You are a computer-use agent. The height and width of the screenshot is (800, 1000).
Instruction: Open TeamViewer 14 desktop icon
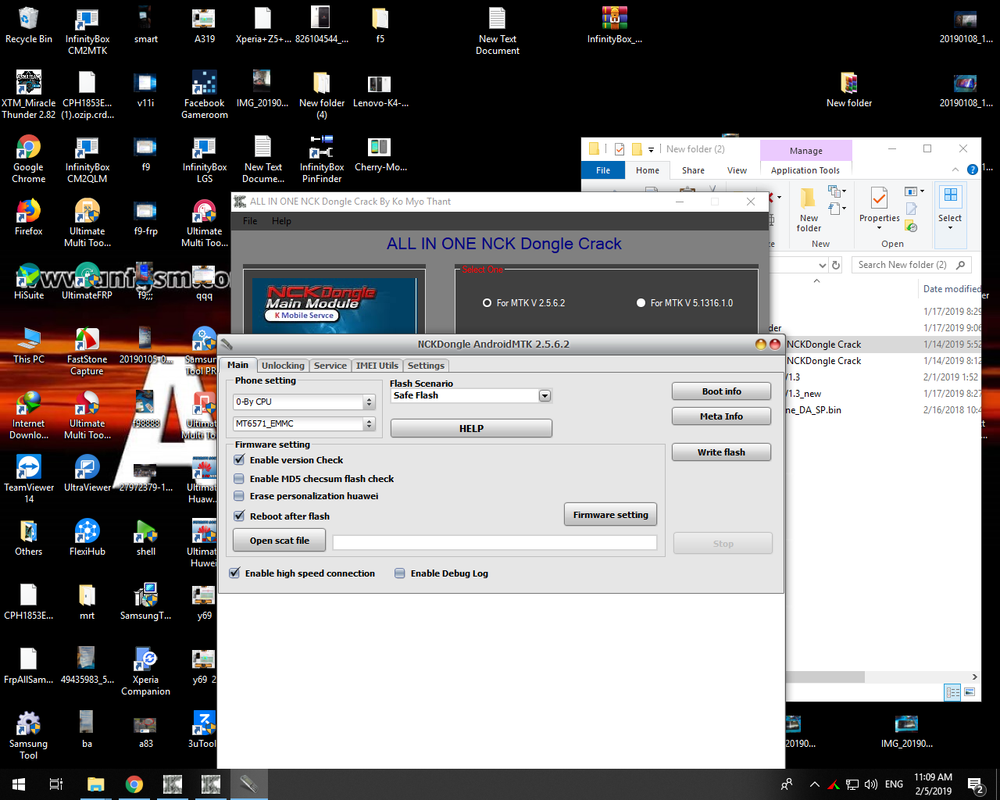[29, 480]
